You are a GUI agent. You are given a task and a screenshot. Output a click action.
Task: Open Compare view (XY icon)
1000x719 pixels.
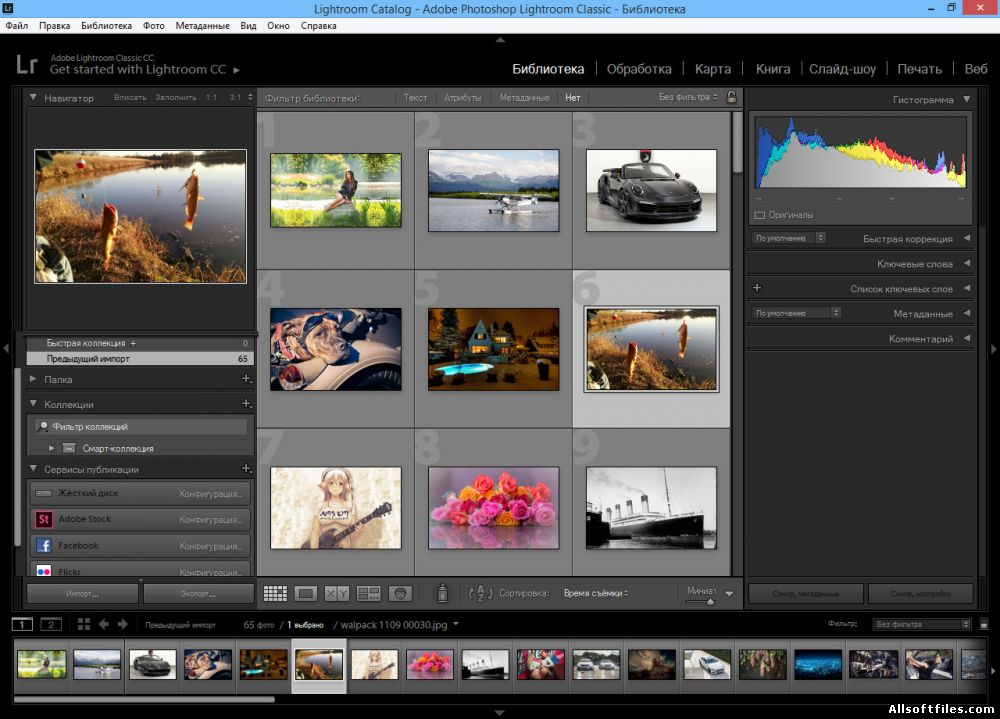tap(337, 593)
